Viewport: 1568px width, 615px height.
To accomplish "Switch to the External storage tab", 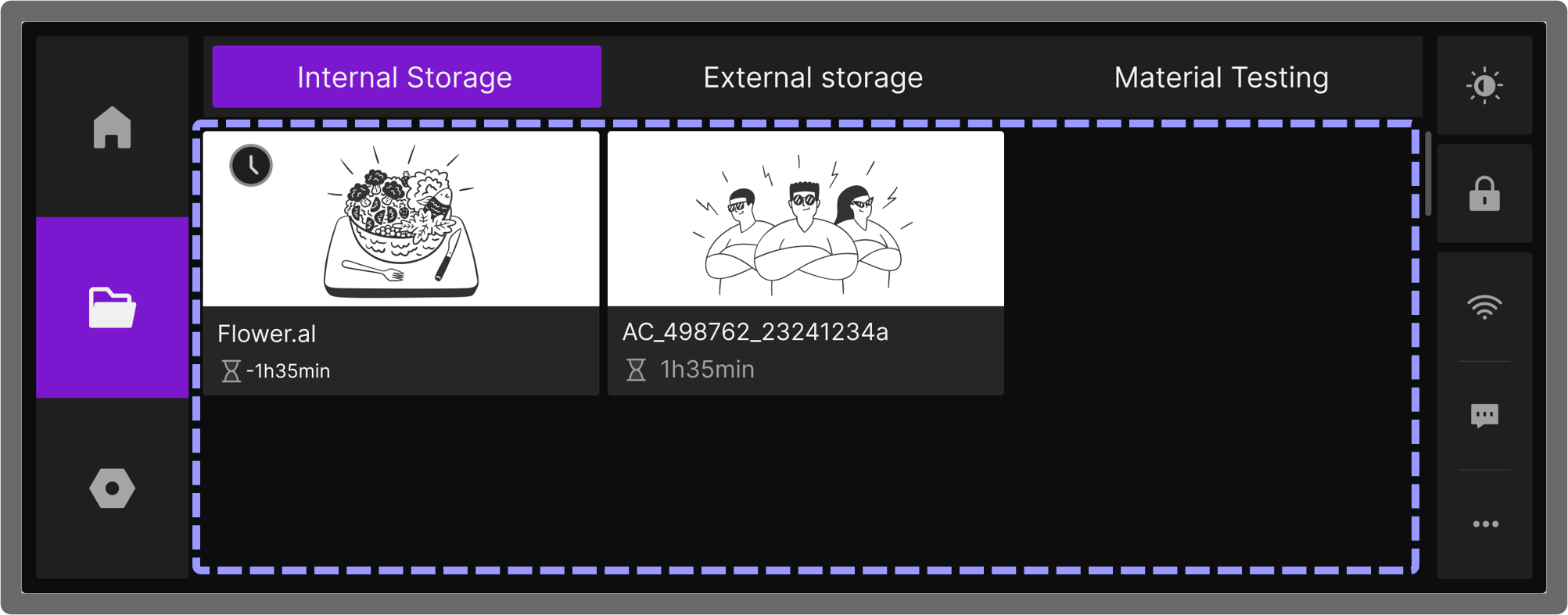I will coord(813,77).
